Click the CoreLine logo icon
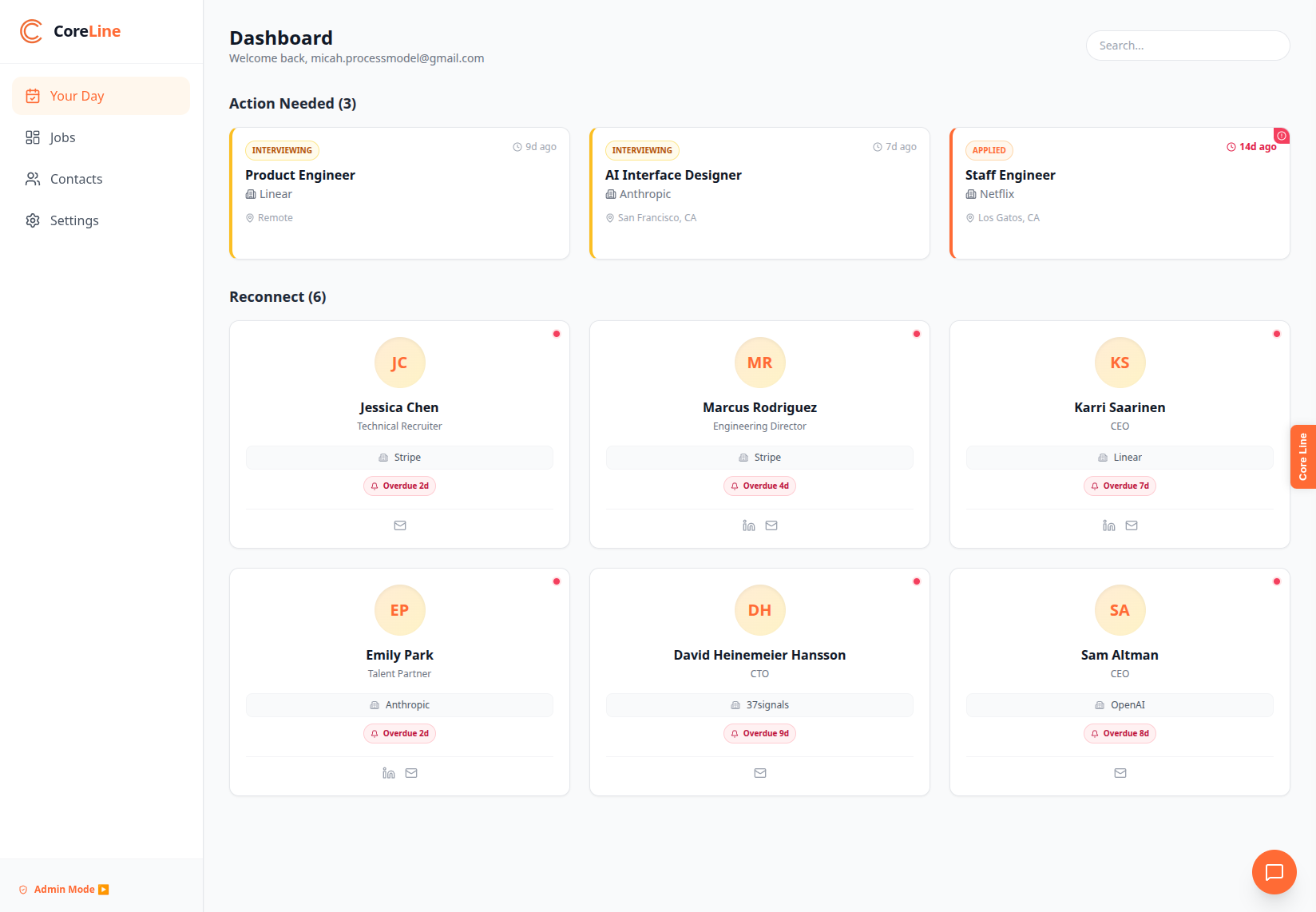1316x912 pixels. coord(30,31)
